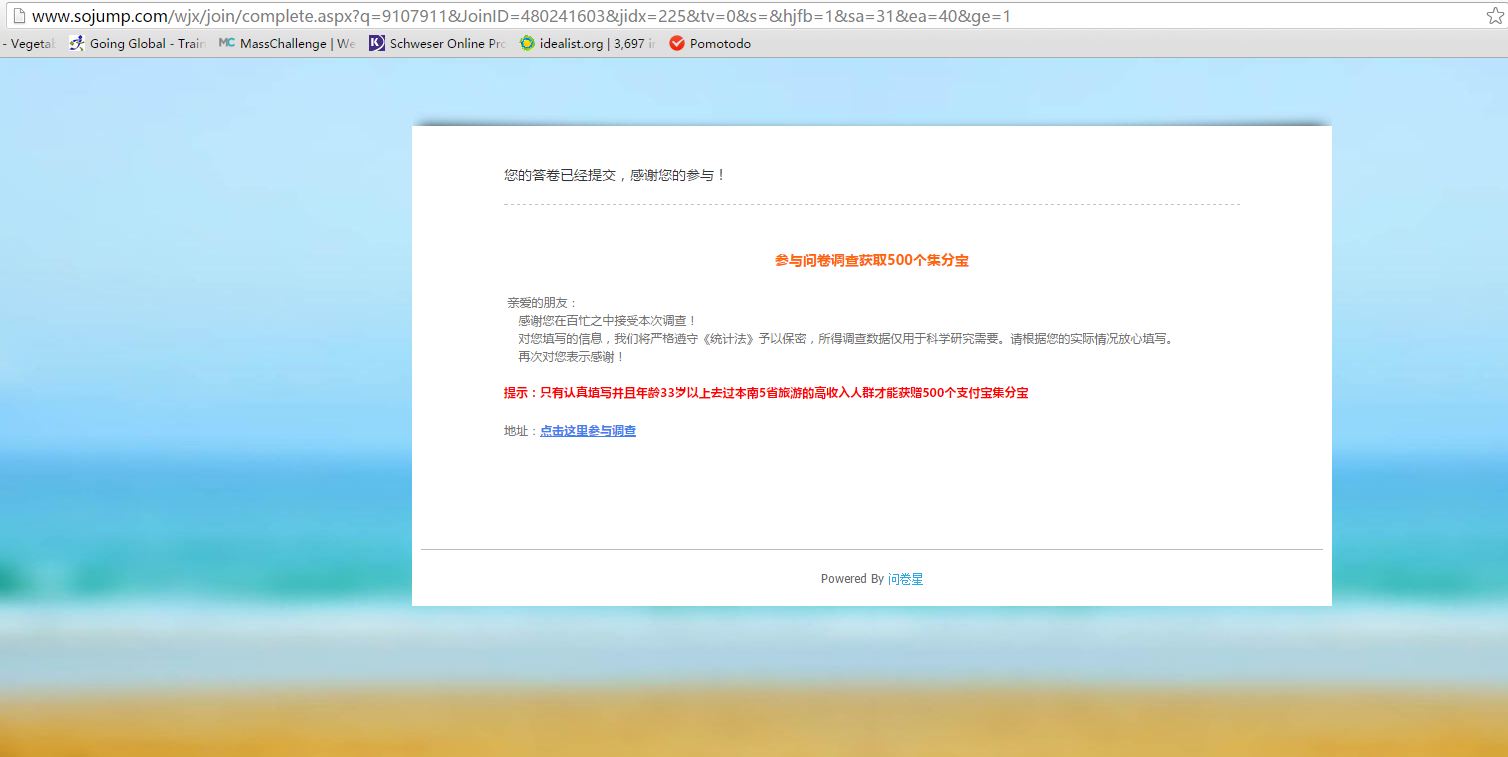Click the red Pomotodo checkmark icon

(x=677, y=43)
